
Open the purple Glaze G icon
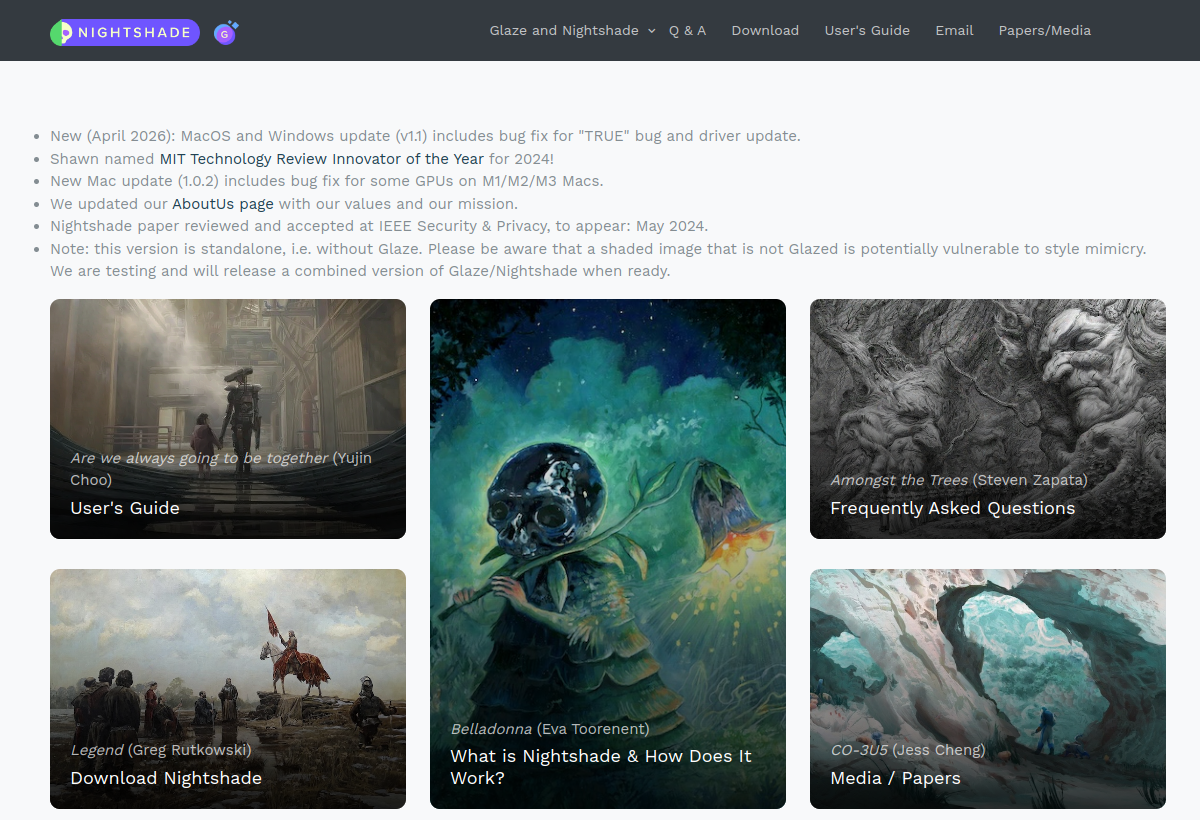pos(227,33)
